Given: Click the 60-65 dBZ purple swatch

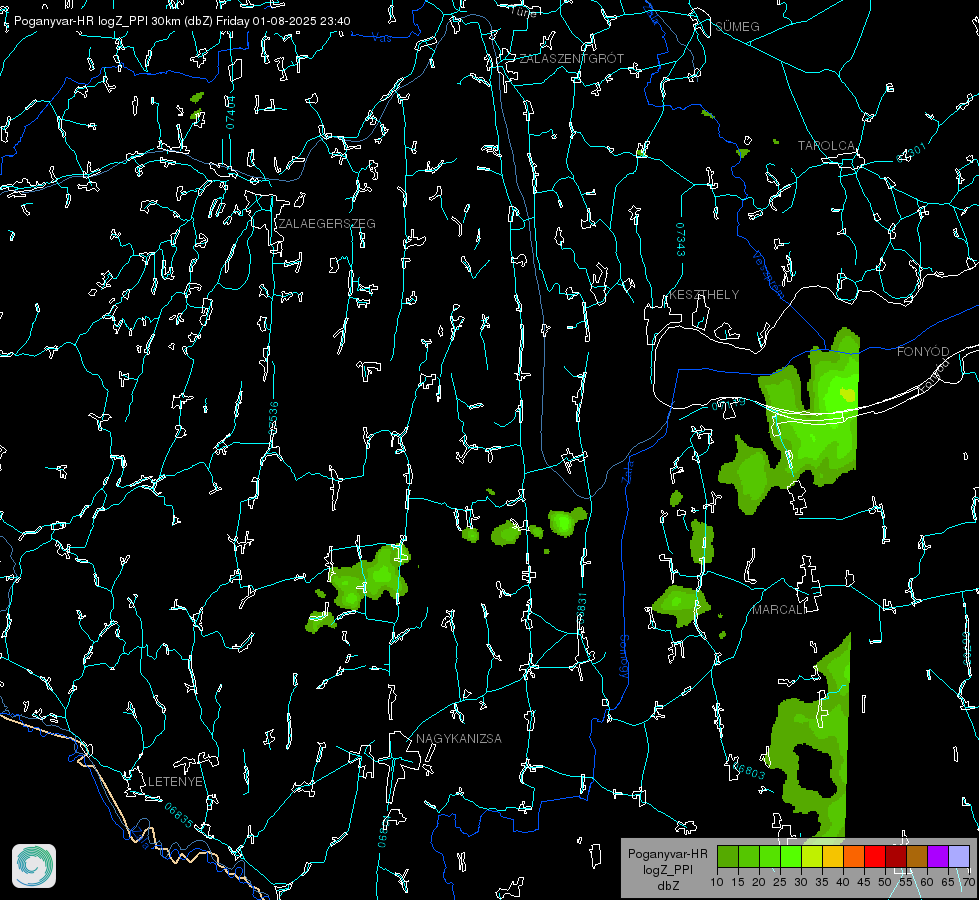Looking at the screenshot, I should [x=938, y=856].
